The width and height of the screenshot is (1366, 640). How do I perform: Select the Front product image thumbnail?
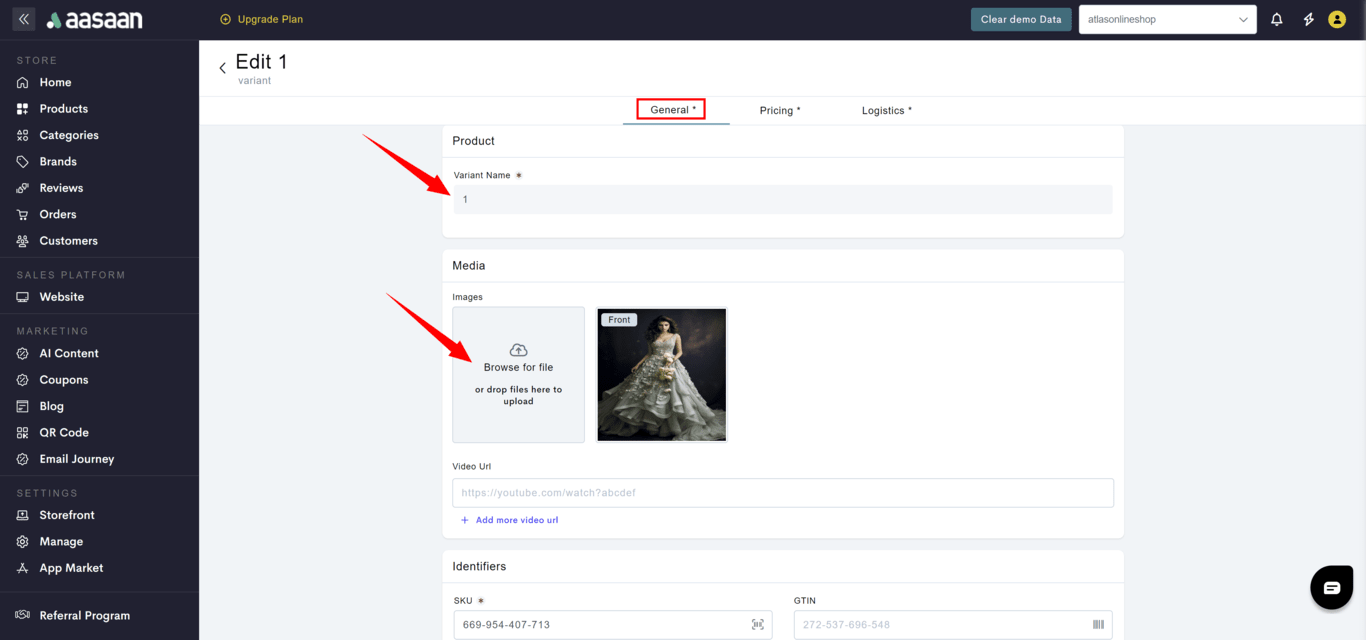click(662, 375)
